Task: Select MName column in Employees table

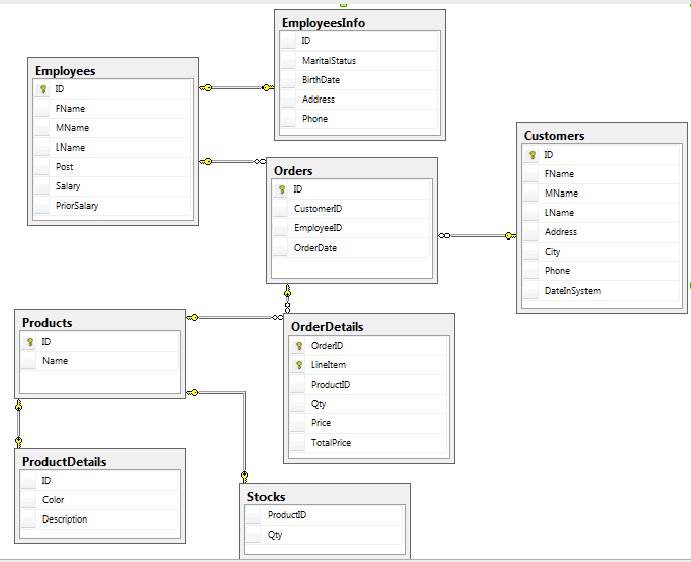Action: pyautogui.click(x=112, y=128)
